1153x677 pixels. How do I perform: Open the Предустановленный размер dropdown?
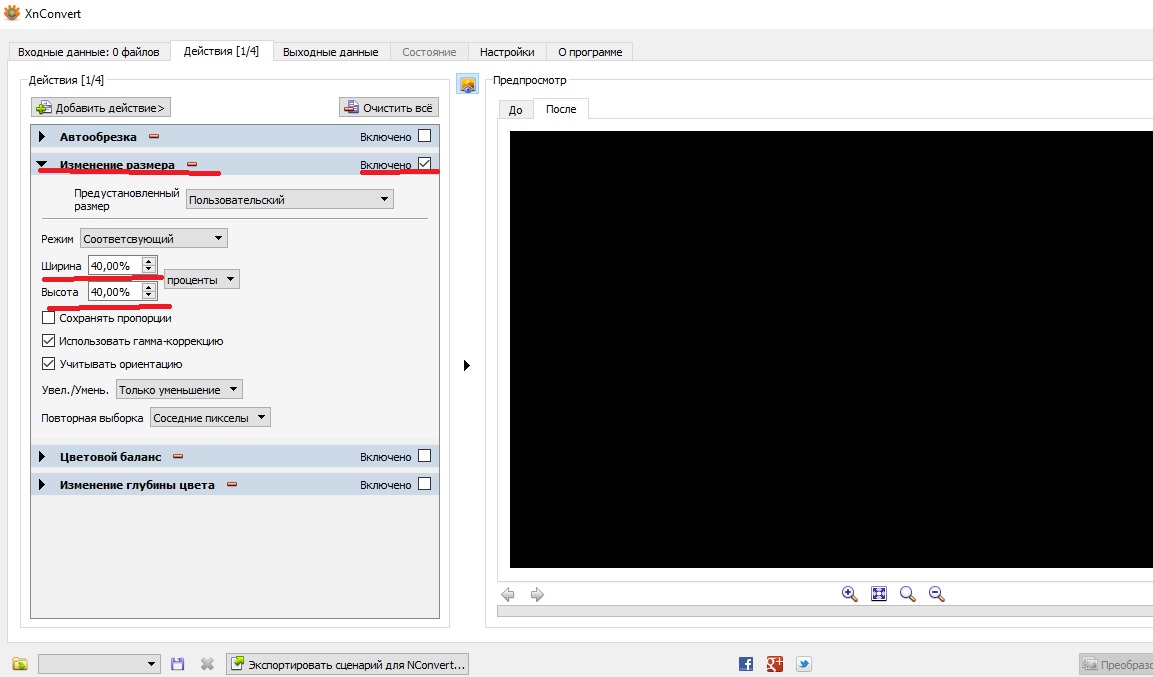(290, 199)
